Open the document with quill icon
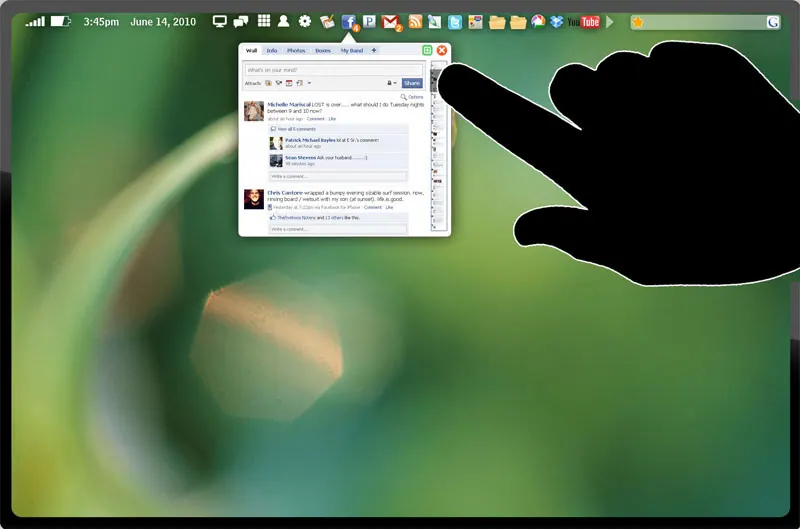 (x=434, y=21)
